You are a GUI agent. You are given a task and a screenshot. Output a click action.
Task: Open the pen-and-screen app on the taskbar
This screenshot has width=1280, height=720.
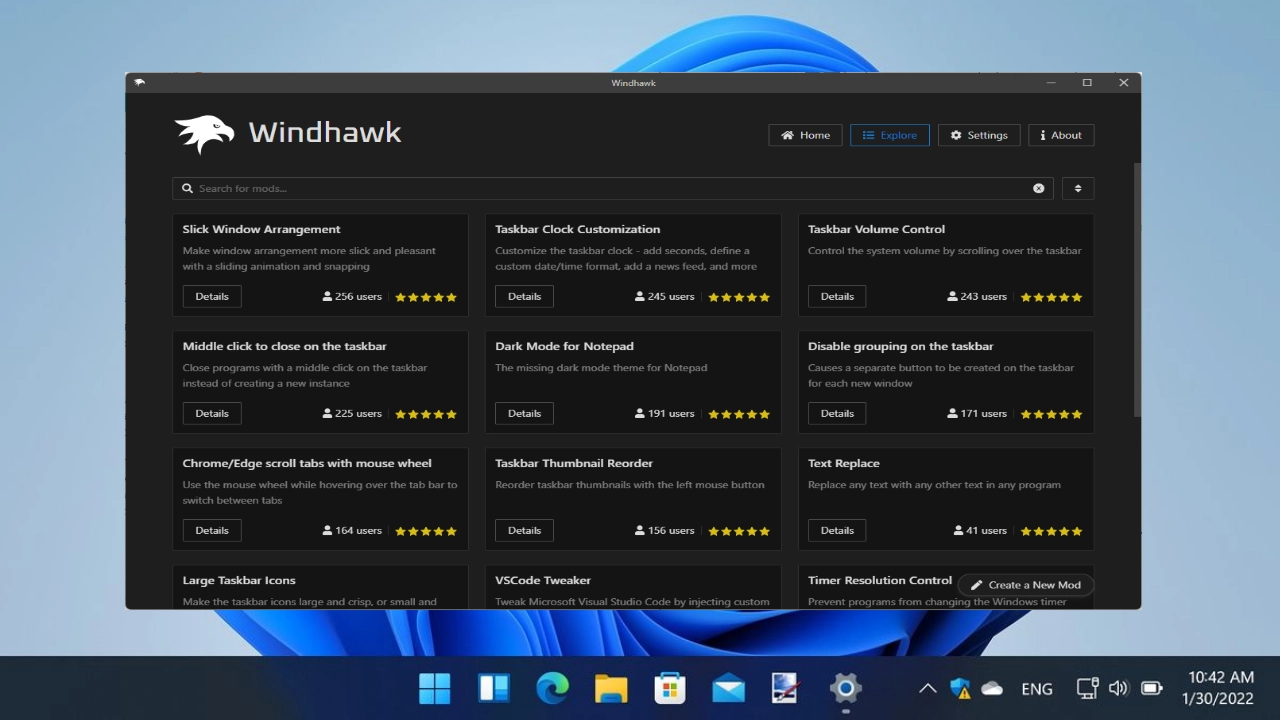point(787,688)
